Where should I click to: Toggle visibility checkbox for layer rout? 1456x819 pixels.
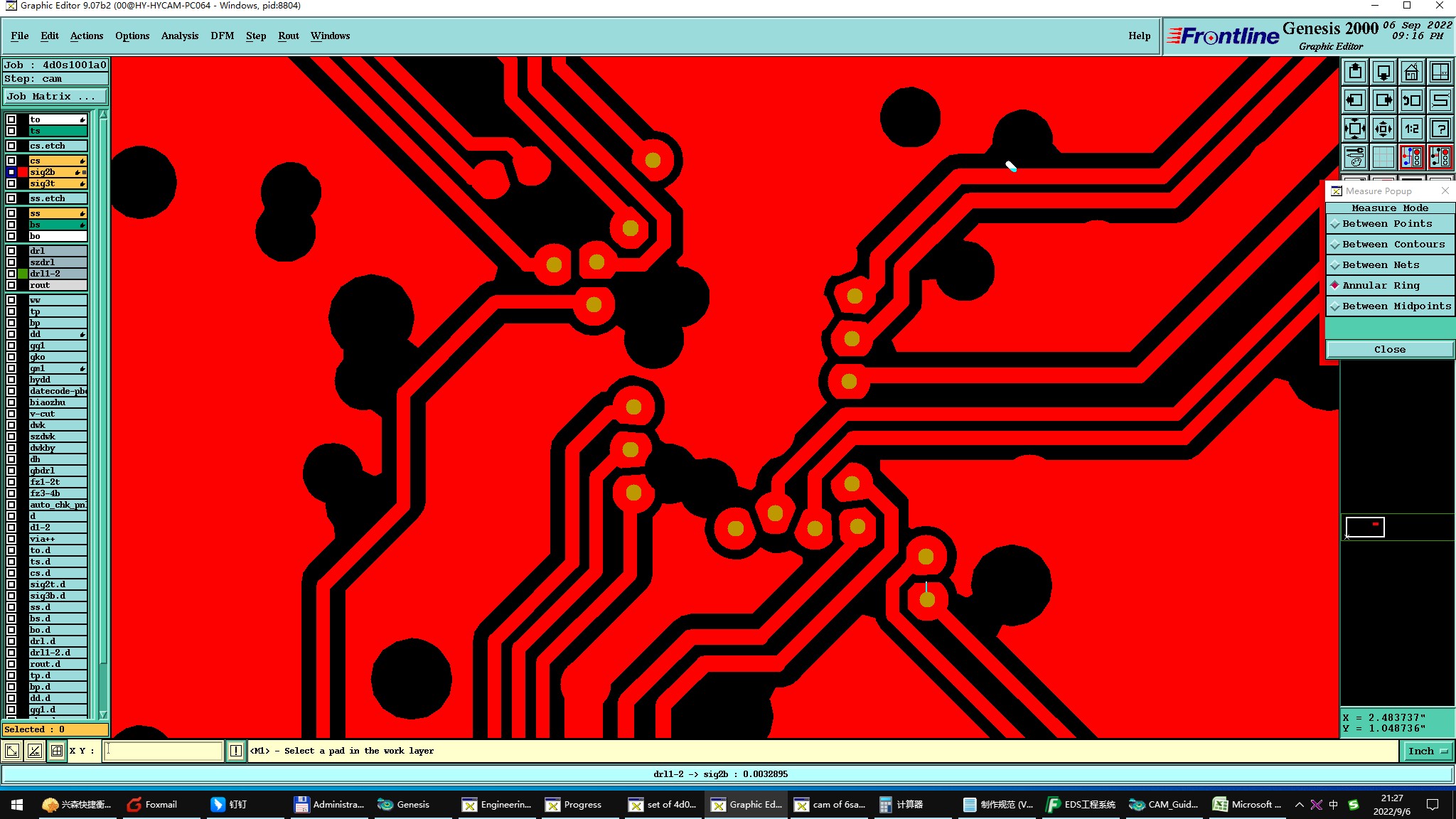click(x=11, y=285)
